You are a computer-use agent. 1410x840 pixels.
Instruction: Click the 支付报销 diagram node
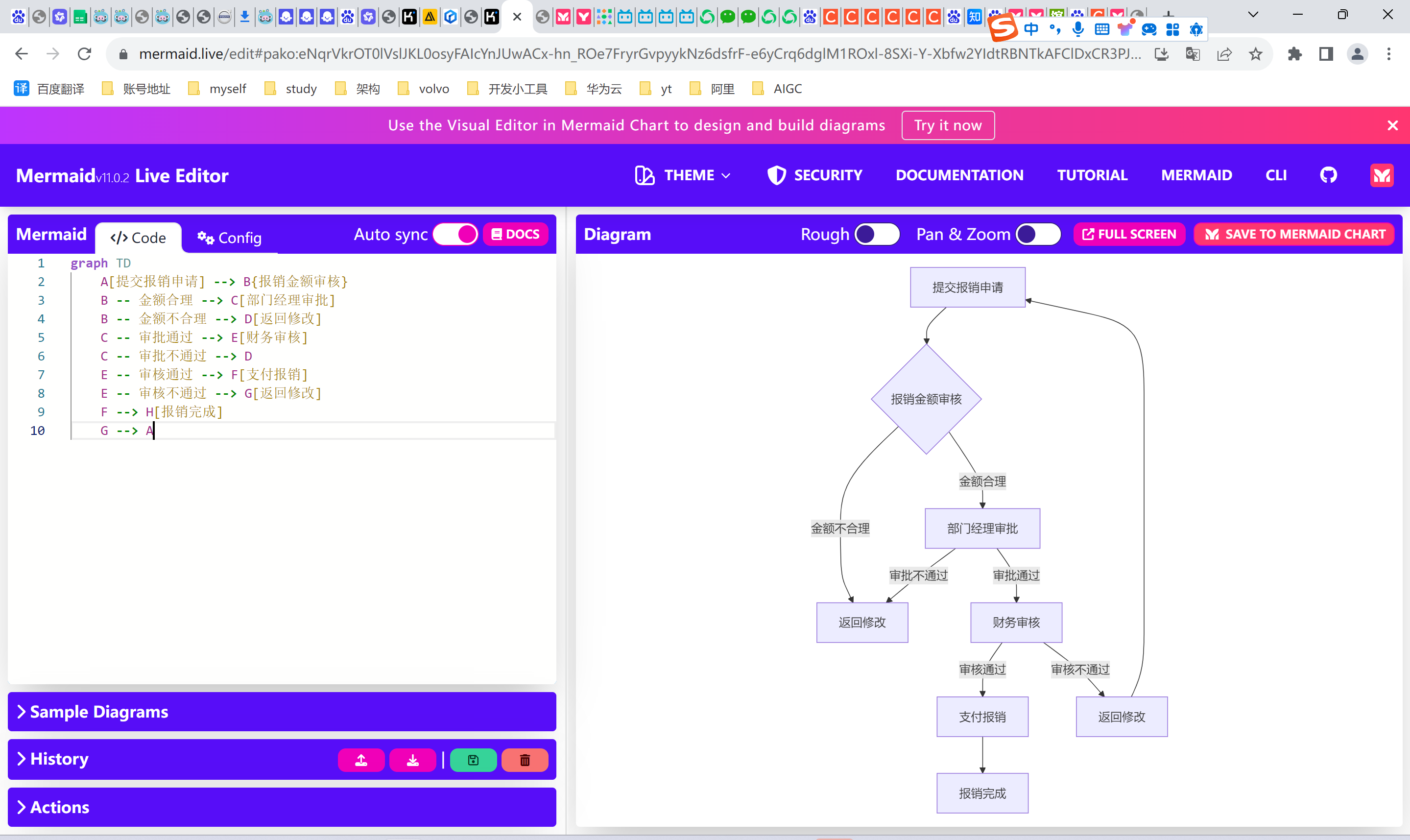tap(982, 717)
